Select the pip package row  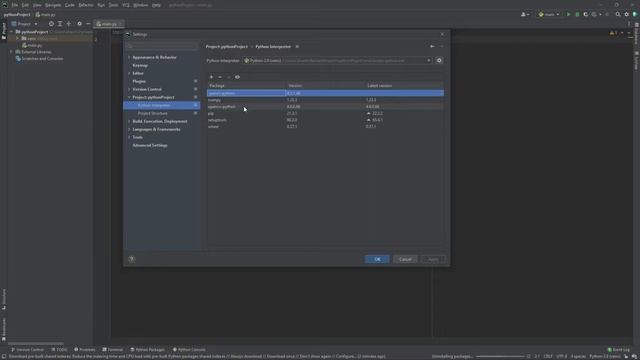pyautogui.click(x=325, y=113)
